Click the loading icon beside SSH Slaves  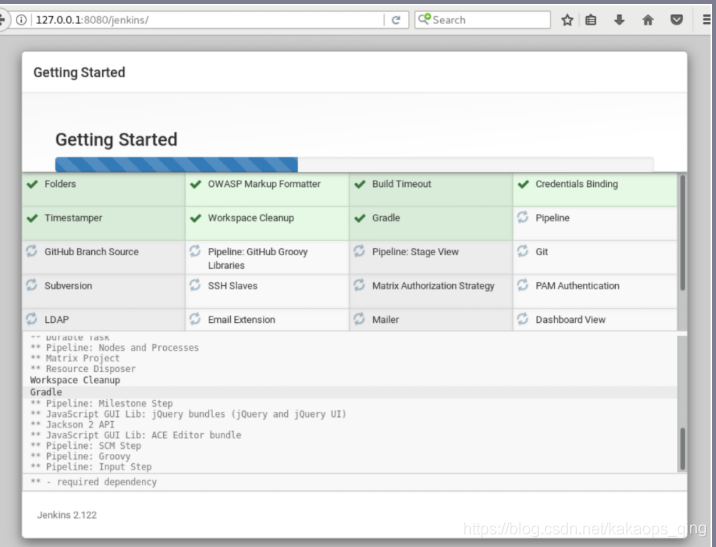(195, 286)
